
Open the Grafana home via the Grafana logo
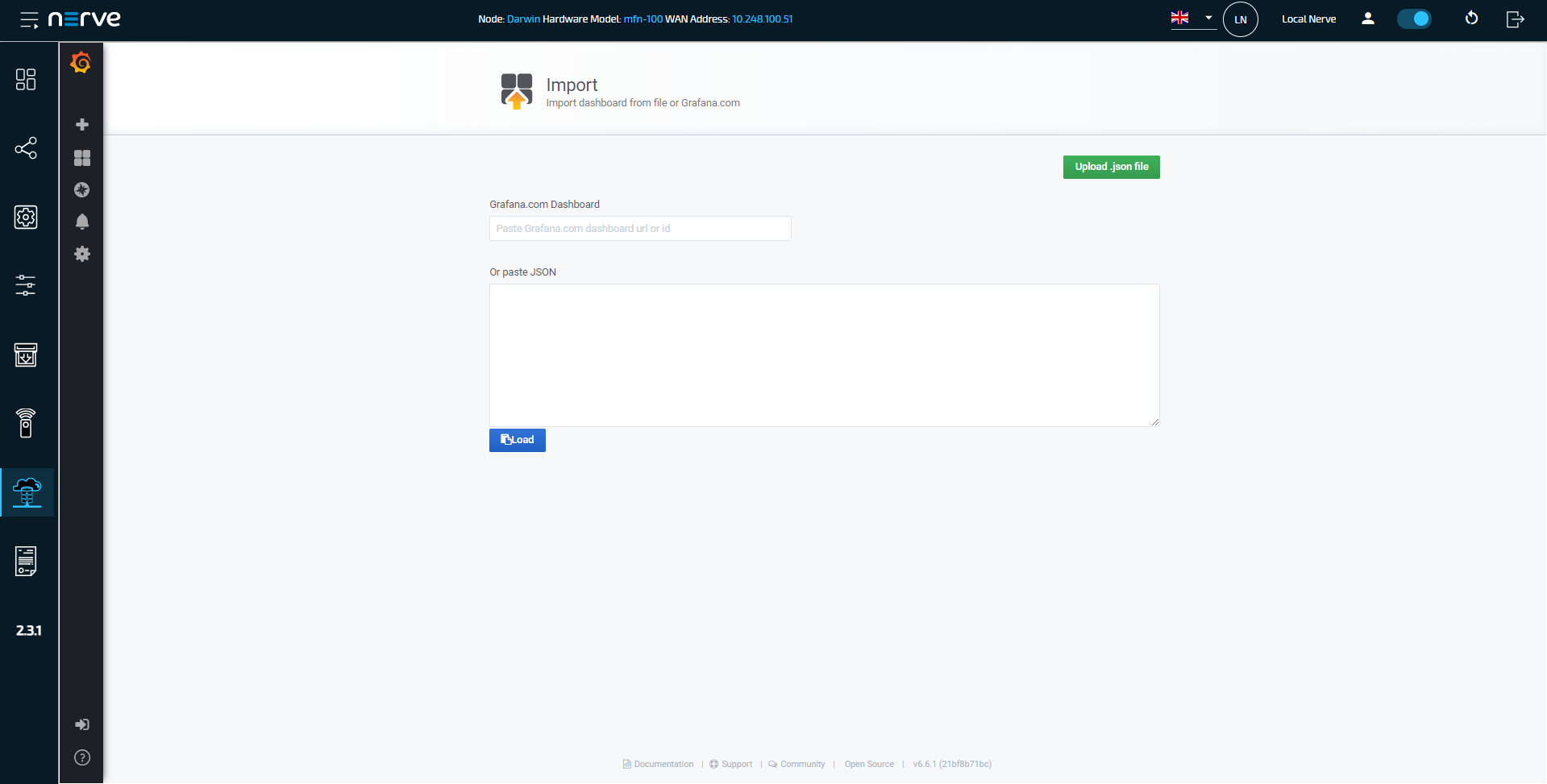[x=81, y=62]
